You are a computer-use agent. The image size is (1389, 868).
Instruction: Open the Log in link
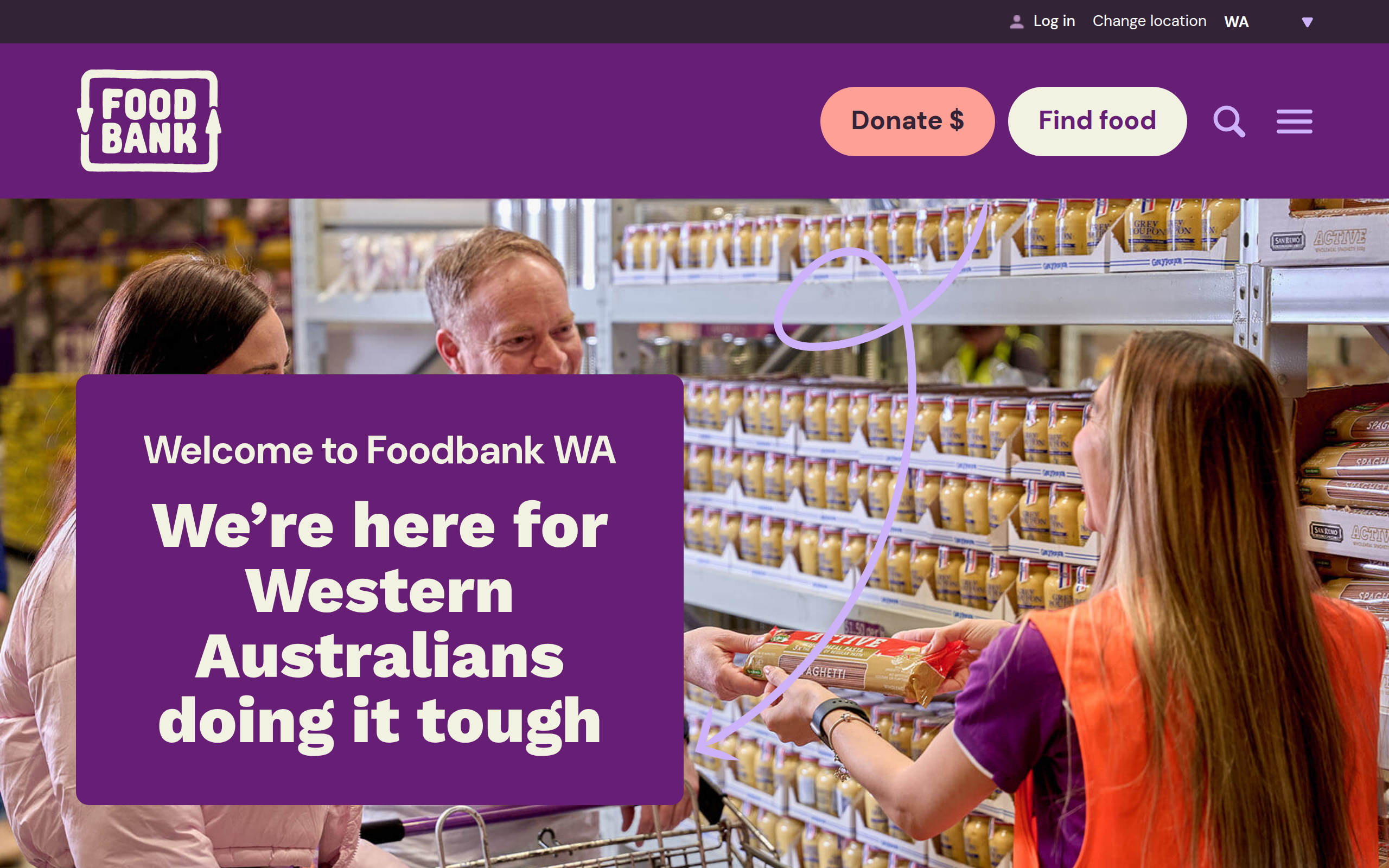tap(1054, 21)
